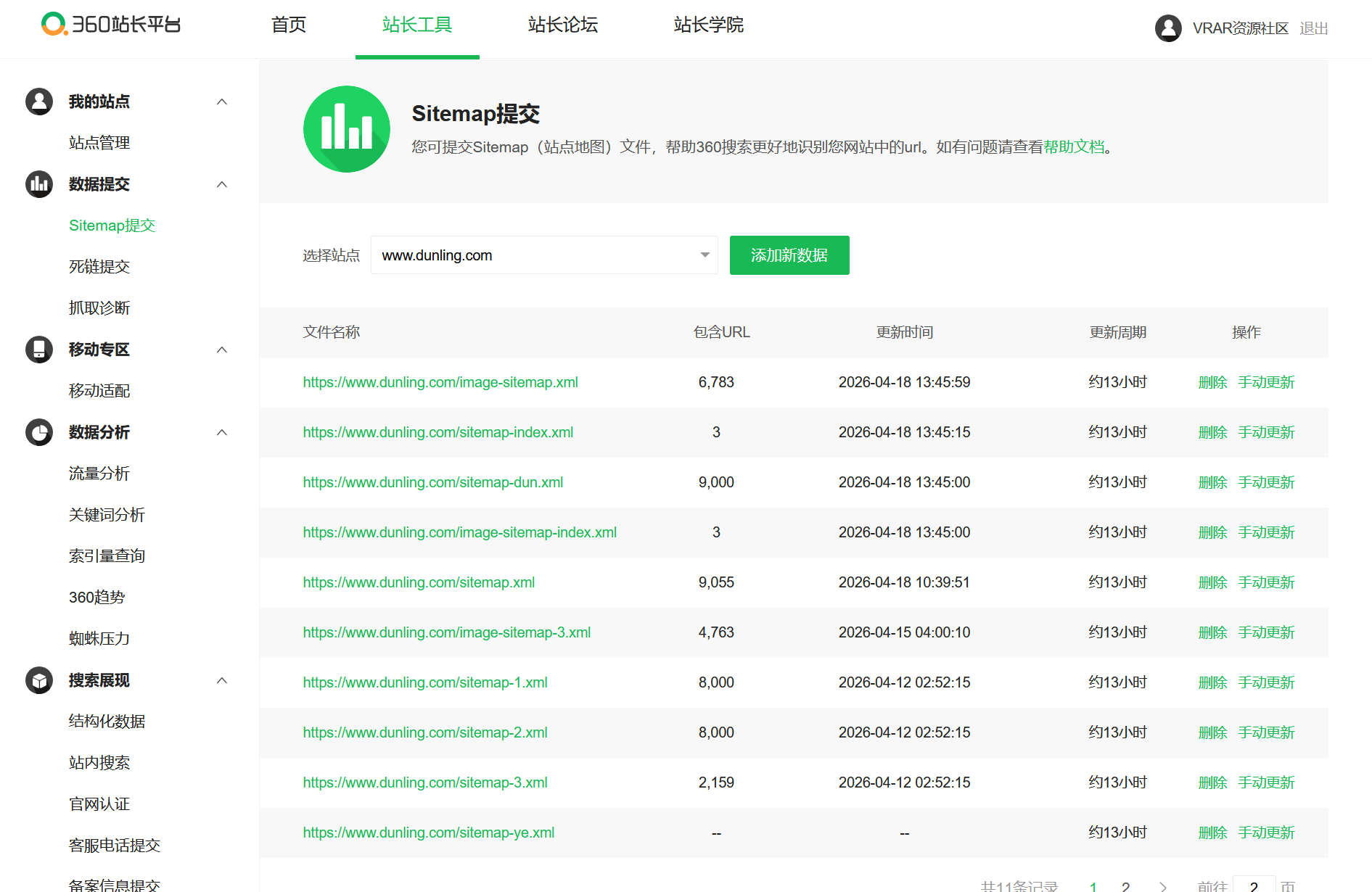The height and width of the screenshot is (892, 1372).
Task: Open the 首页 top navigation tab
Action: [289, 25]
